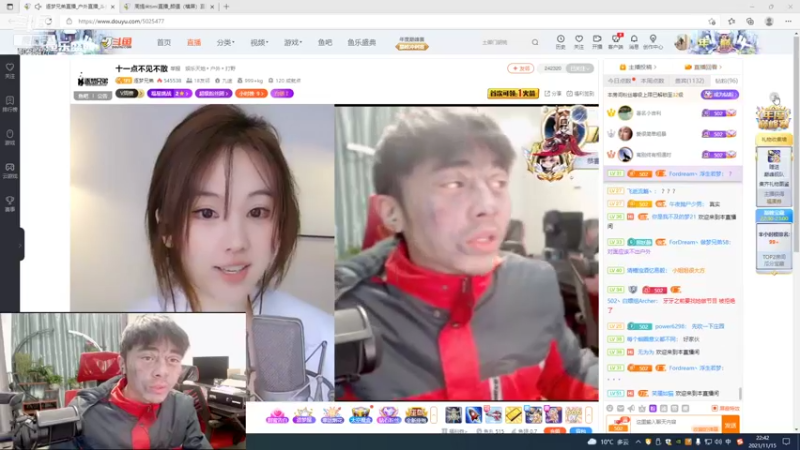Send the gold bar gift
Screen dimensions: 800x450
[x=513, y=415]
